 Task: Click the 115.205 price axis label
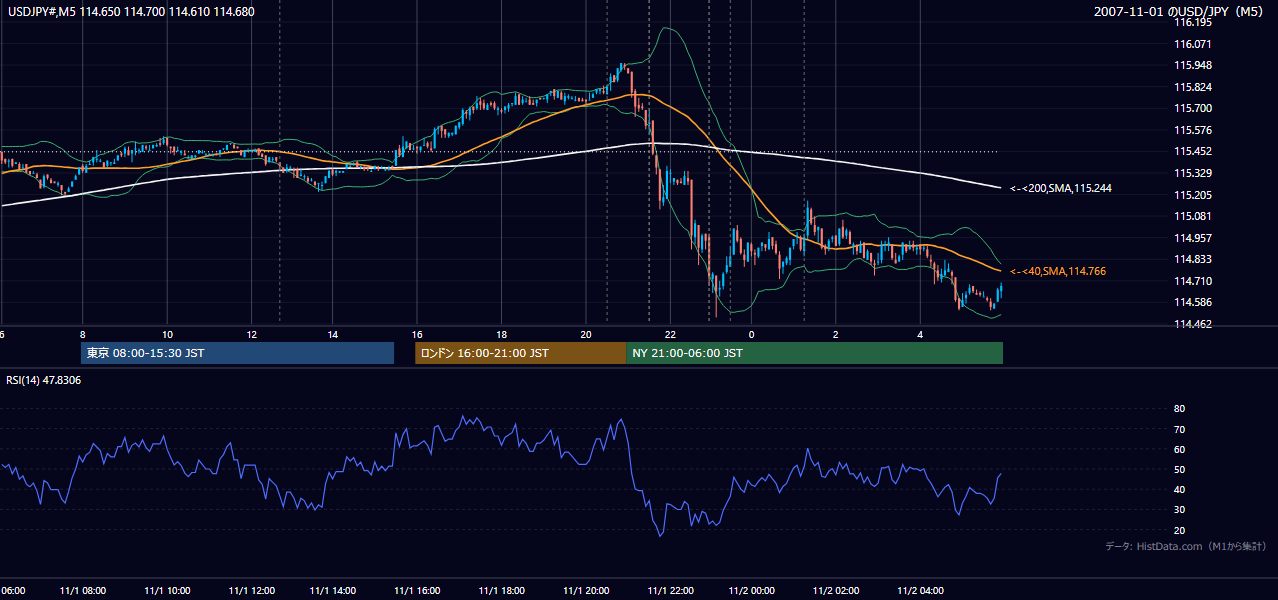pyautogui.click(x=1193, y=195)
